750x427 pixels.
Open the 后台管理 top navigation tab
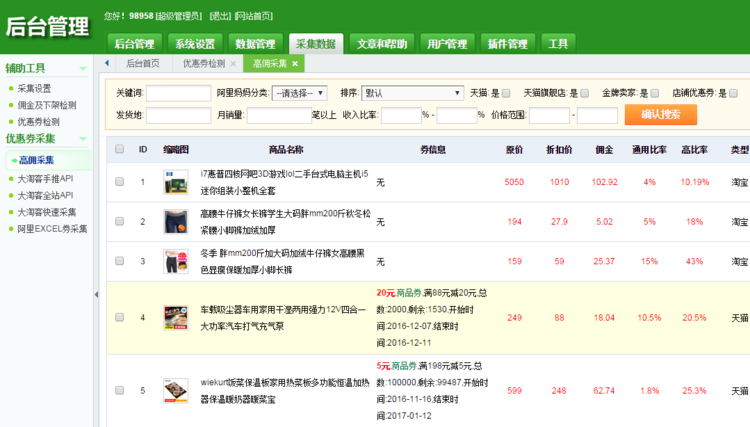click(x=134, y=44)
